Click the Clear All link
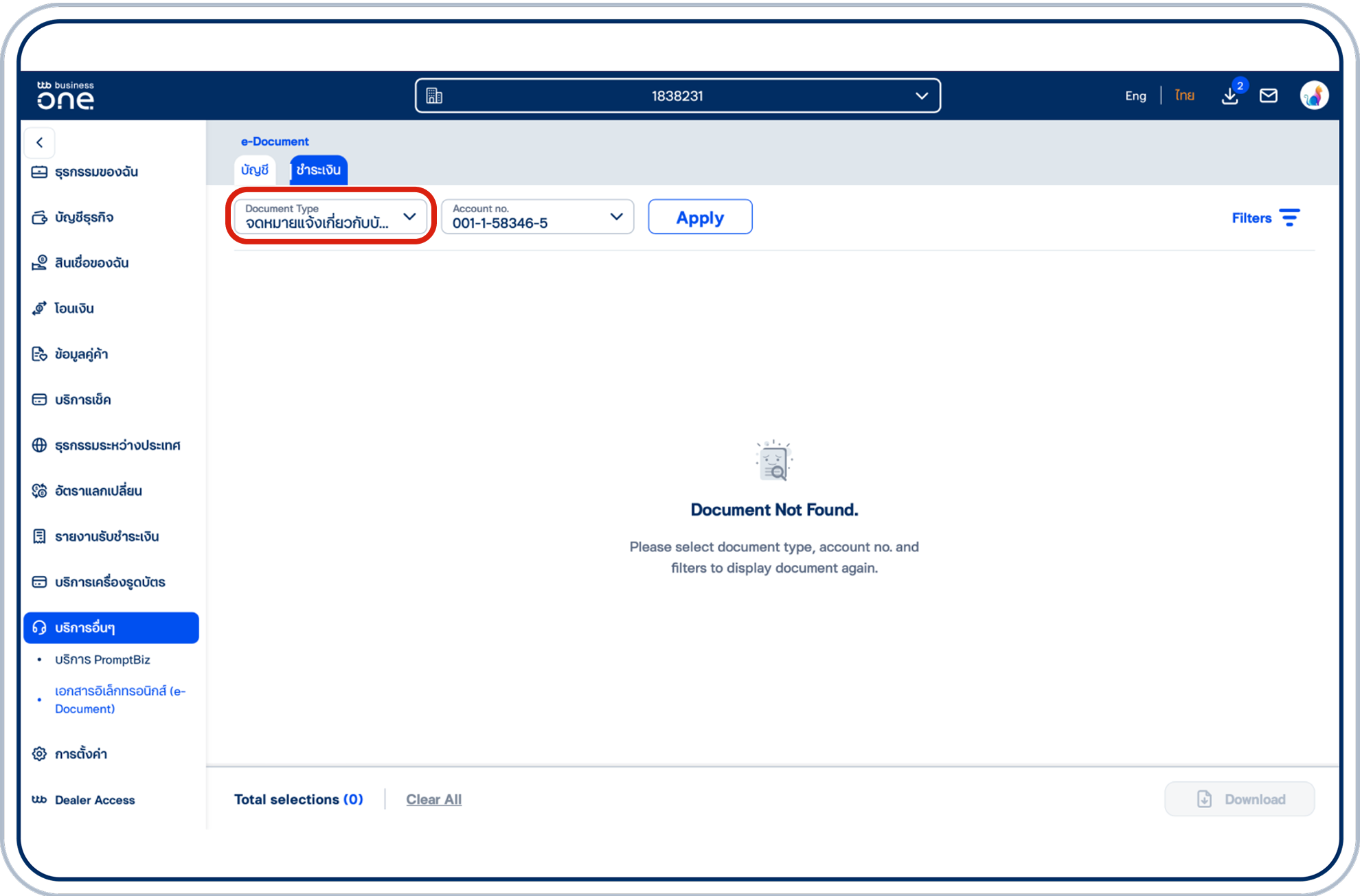Image resolution: width=1360 pixels, height=896 pixels. click(x=433, y=799)
